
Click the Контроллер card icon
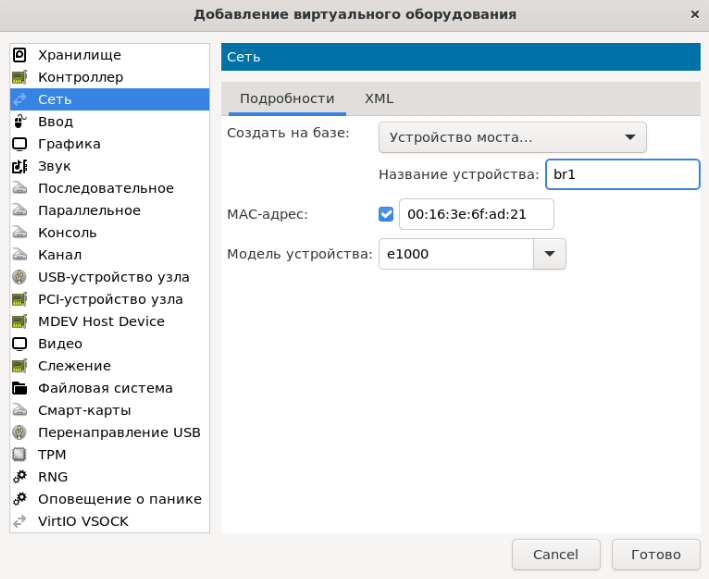pyautogui.click(x=19, y=77)
